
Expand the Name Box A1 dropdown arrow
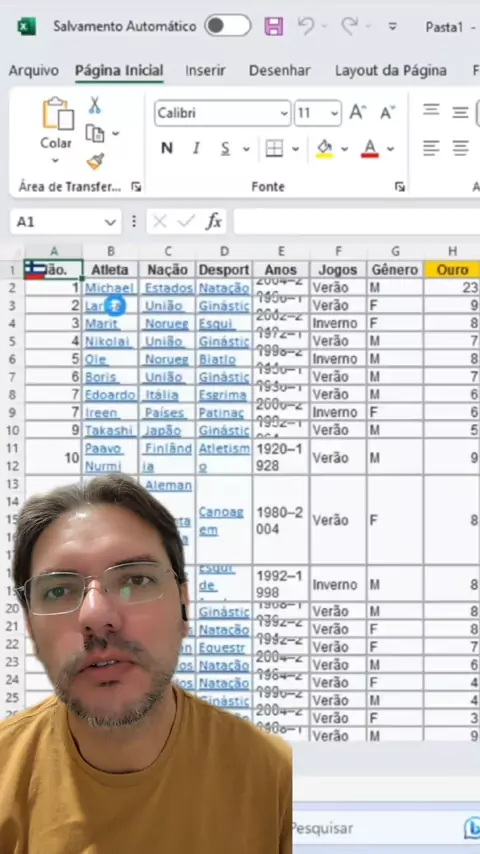coord(110,222)
